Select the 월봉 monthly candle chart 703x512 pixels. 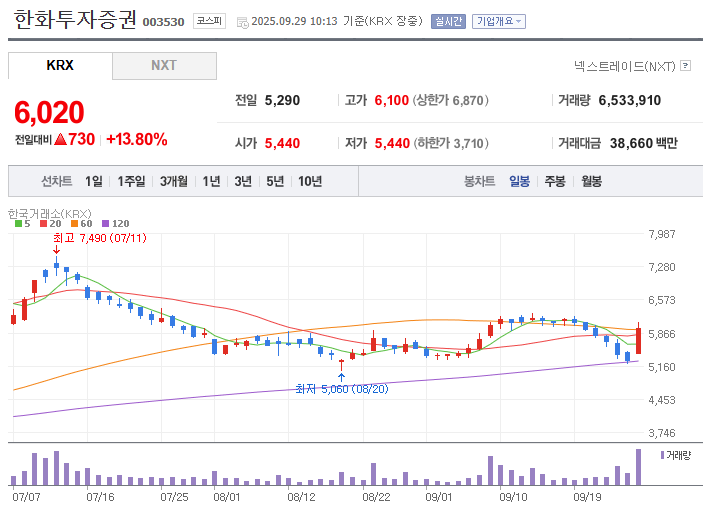[x=591, y=181]
